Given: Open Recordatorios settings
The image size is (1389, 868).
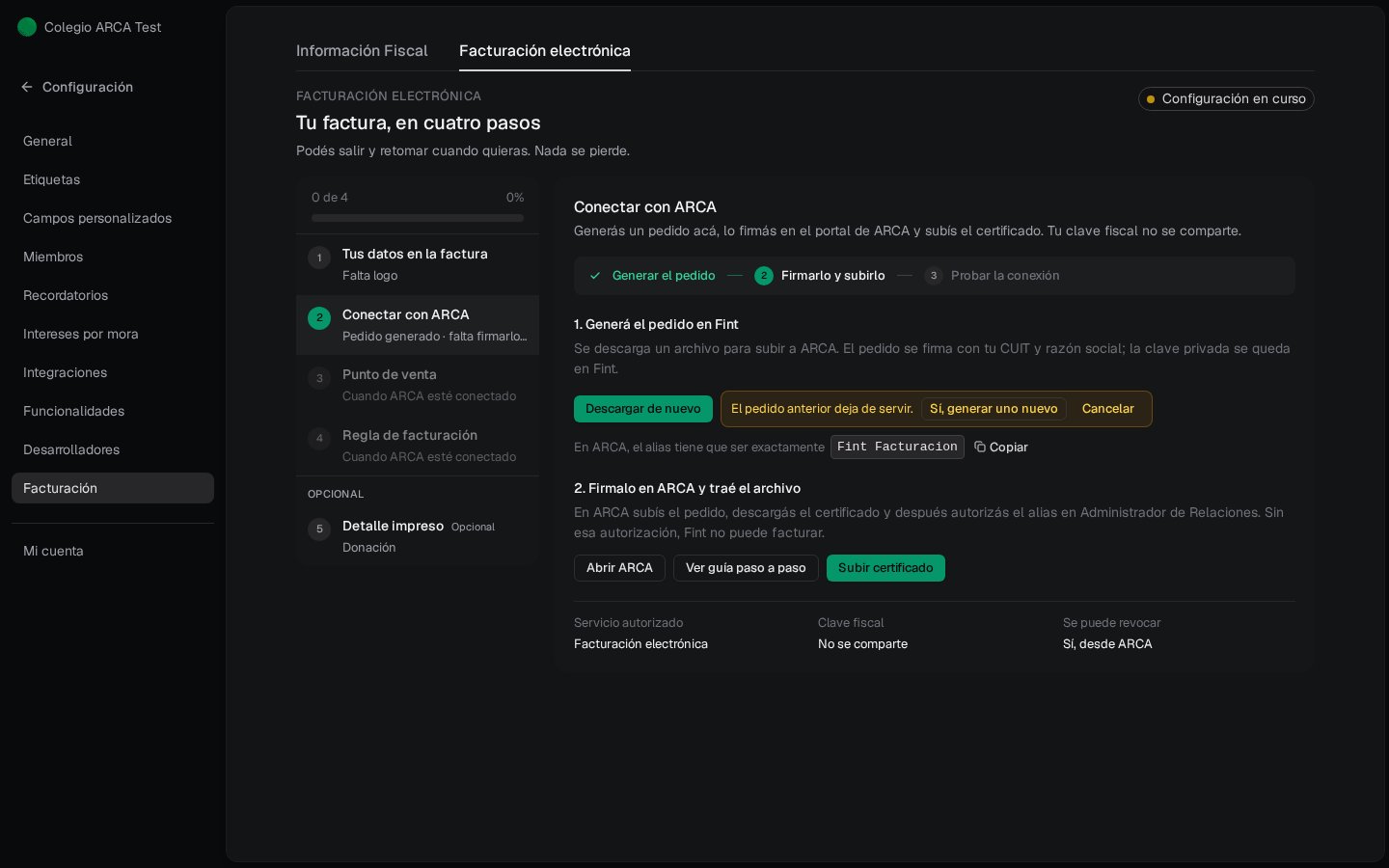Looking at the screenshot, I should (x=113, y=295).
